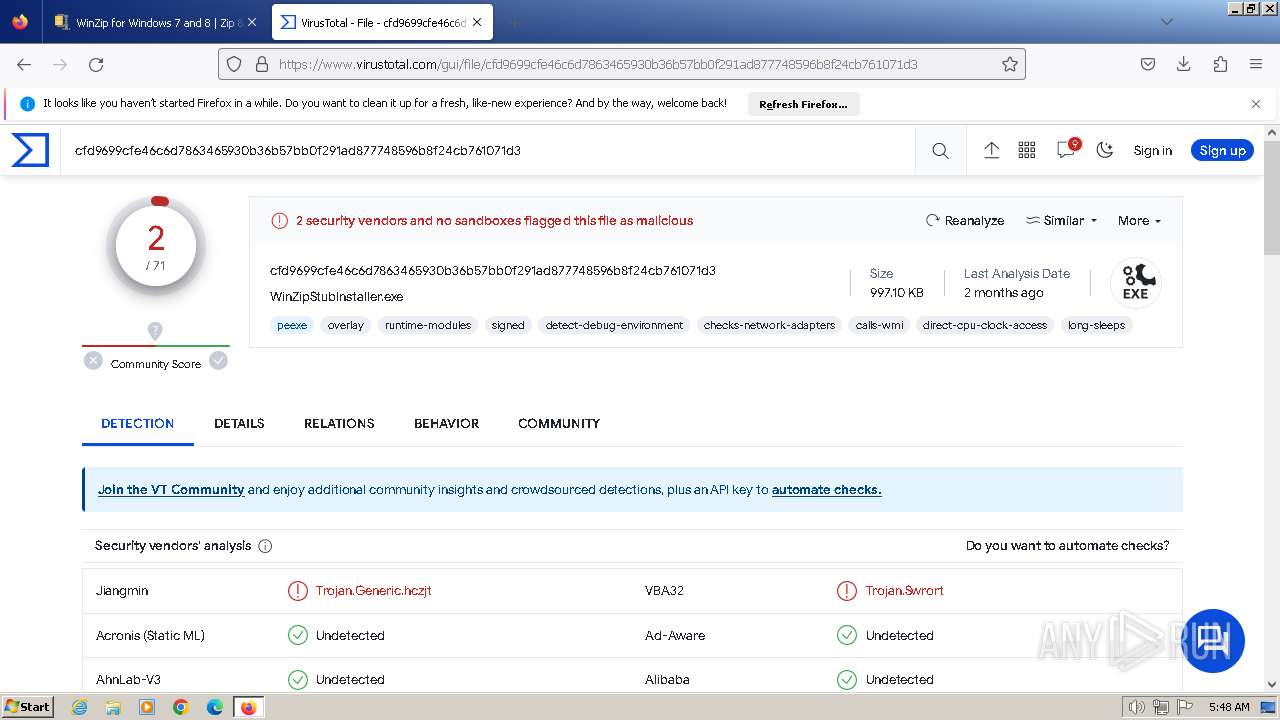Toggle dark mode moon icon
Image resolution: width=1280 pixels, height=720 pixels.
pos(1104,150)
